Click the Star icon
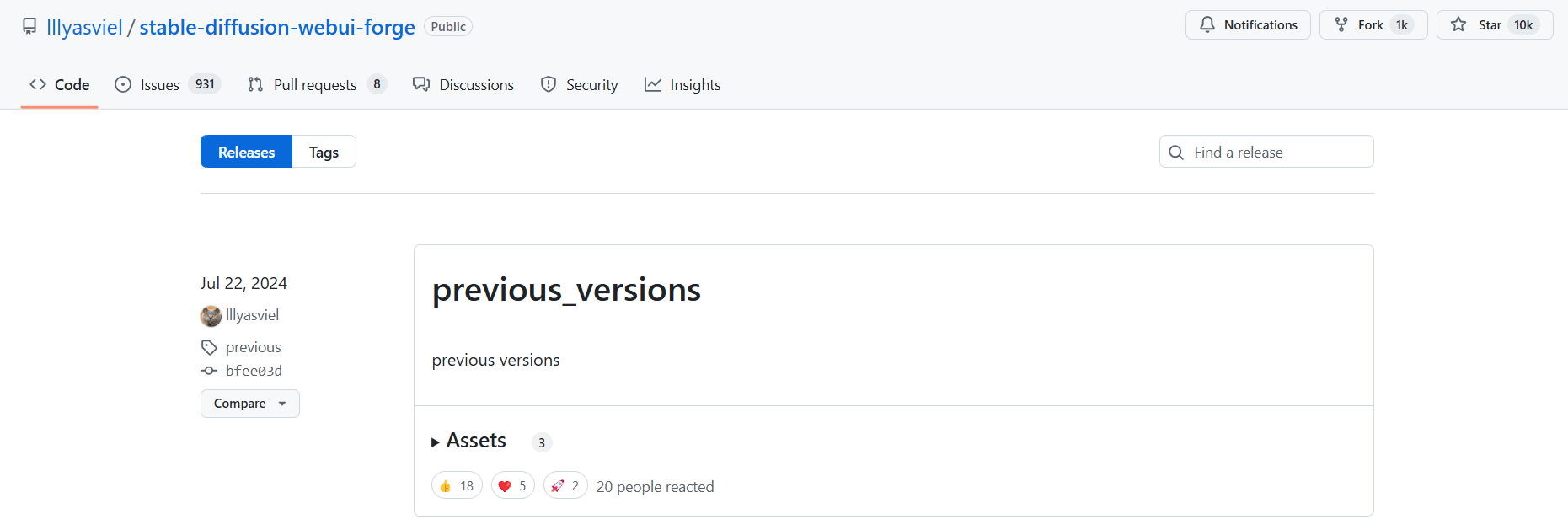The image size is (1568, 530). [x=1458, y=24]
